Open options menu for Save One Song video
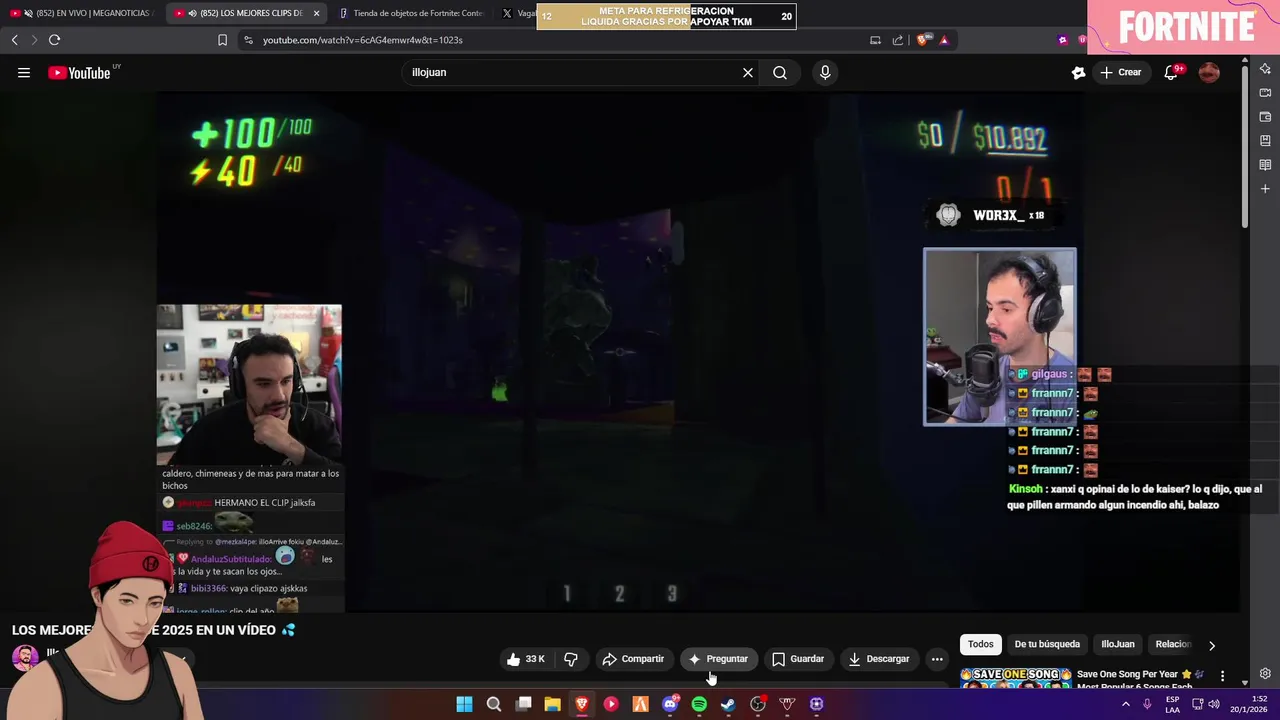 [1222, 676]
